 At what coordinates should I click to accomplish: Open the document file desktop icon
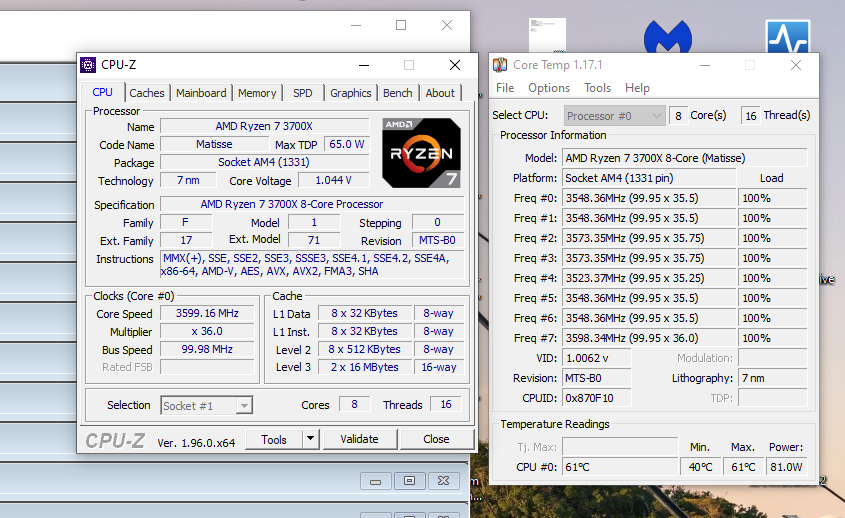(x=548, y=35)
